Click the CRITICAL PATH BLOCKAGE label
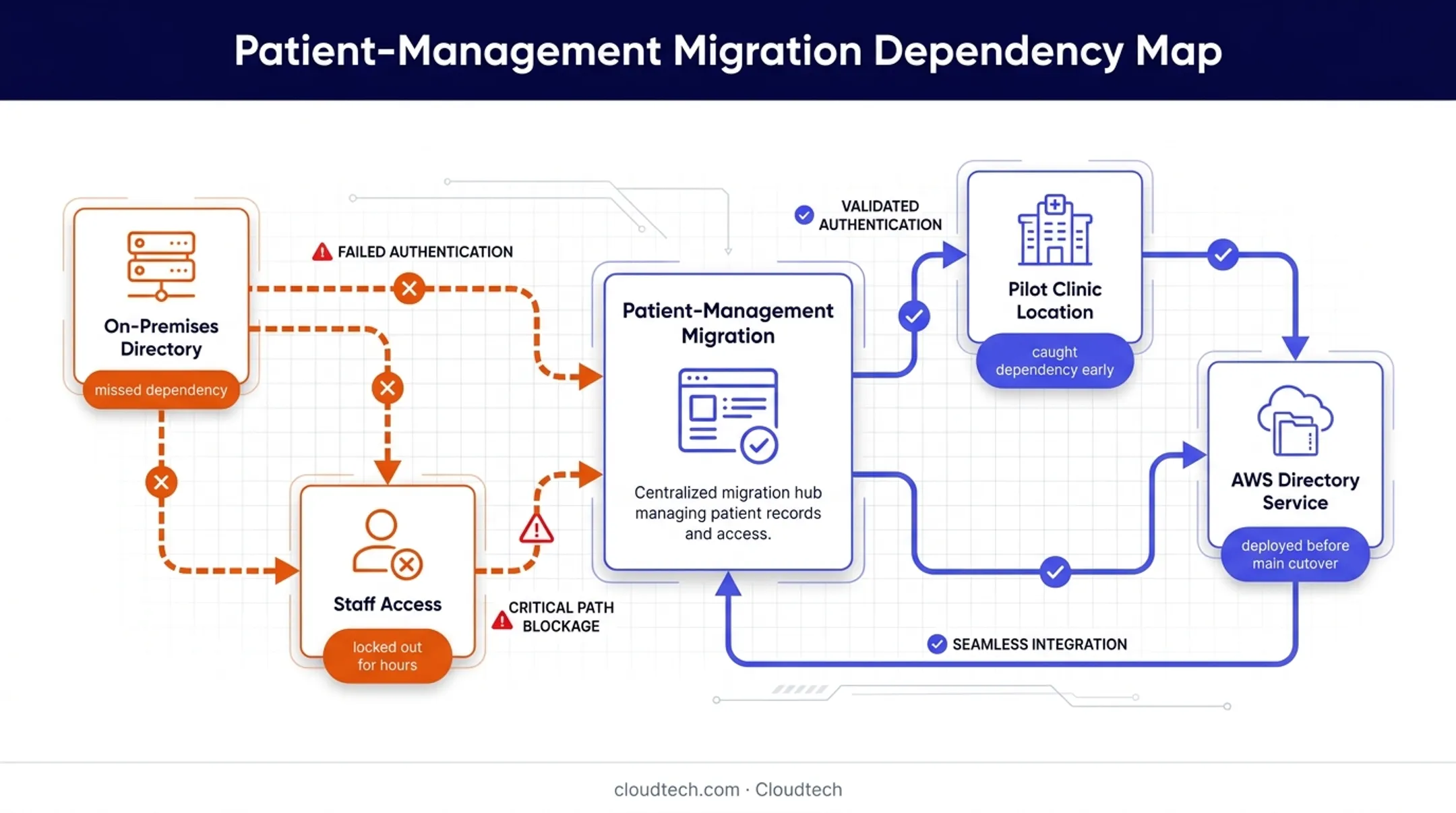 click(561, 617)
